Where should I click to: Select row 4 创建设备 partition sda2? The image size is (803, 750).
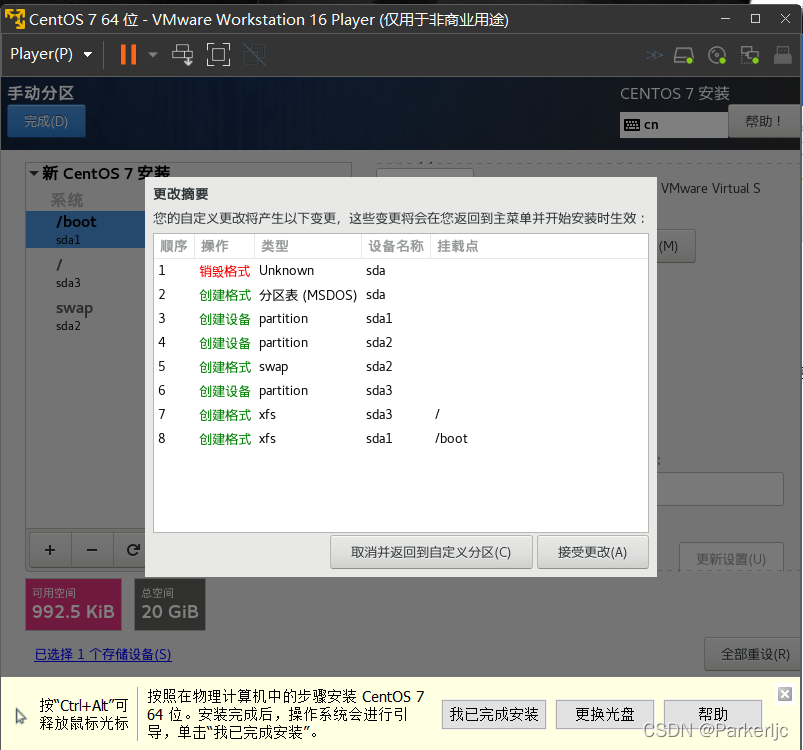pos(401,343)
